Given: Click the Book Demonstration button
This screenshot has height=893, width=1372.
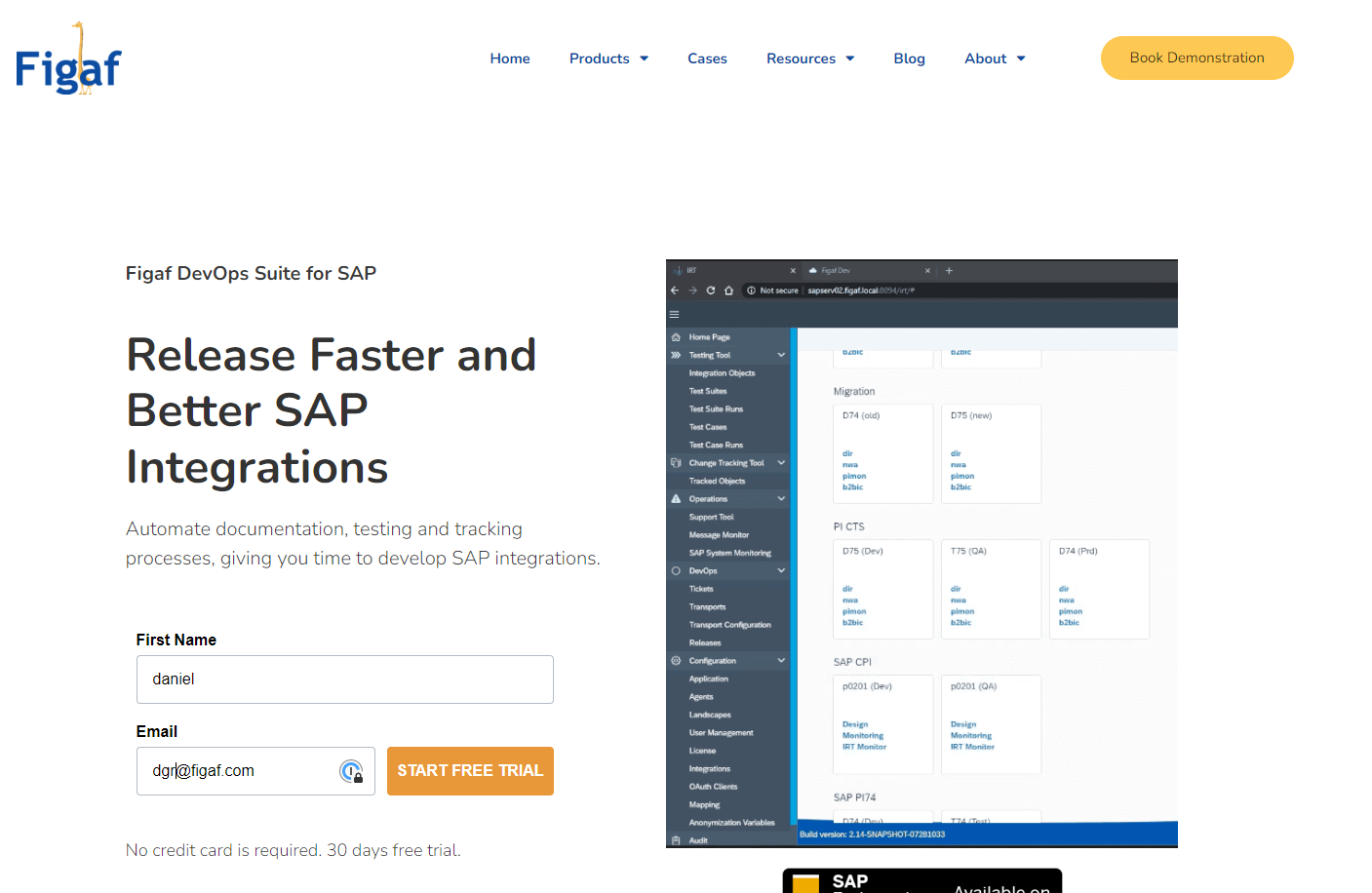Looking at the screenshot, I should pyautogui.click(x=1197, y=58).
